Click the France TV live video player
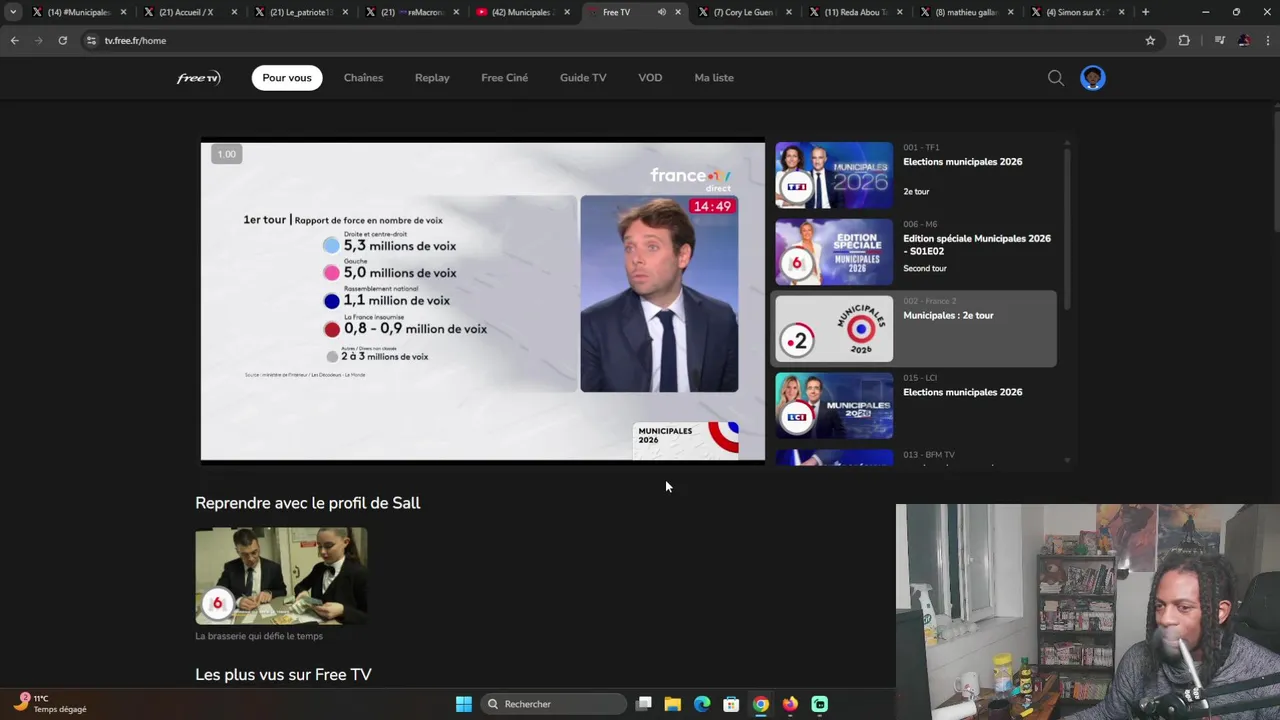 [483, 301]
